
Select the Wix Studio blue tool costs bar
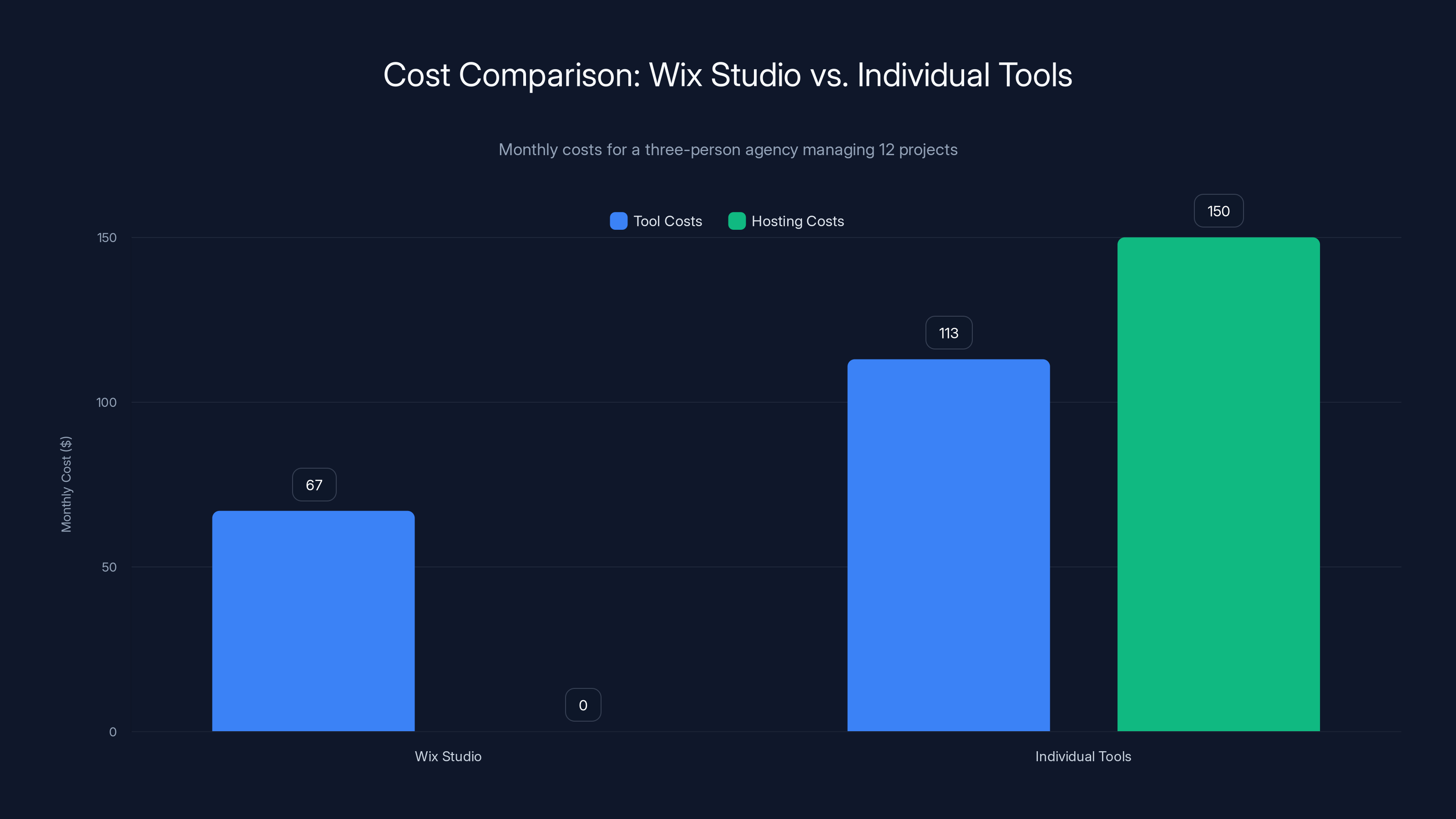pos(313,621)
